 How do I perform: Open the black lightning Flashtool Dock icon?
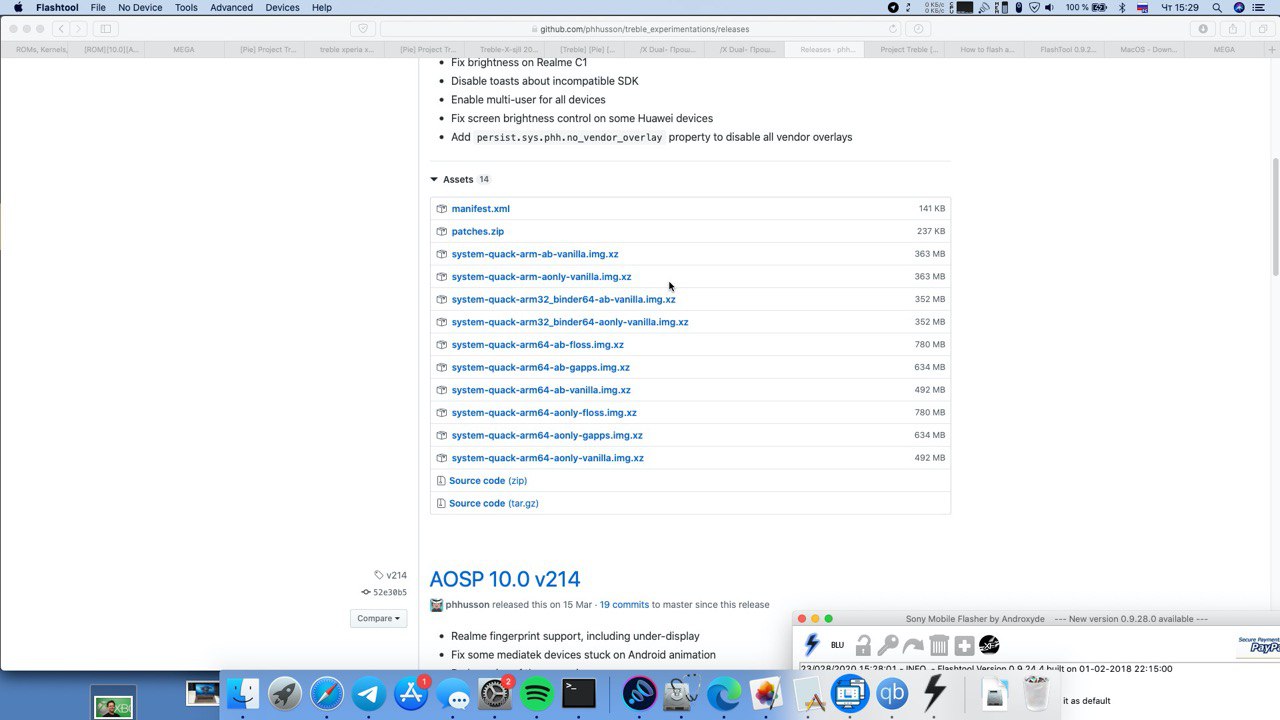[934, 693]
